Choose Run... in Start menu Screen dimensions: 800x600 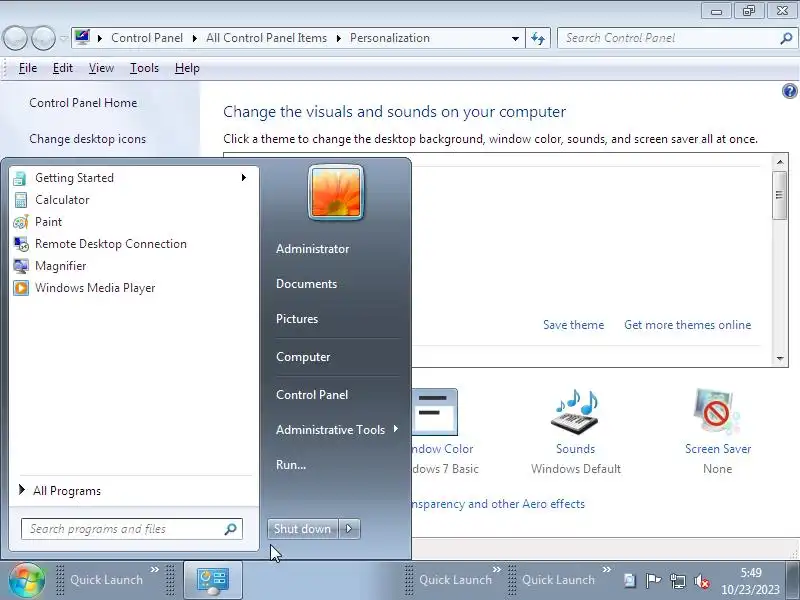click(x=291, y=465)
